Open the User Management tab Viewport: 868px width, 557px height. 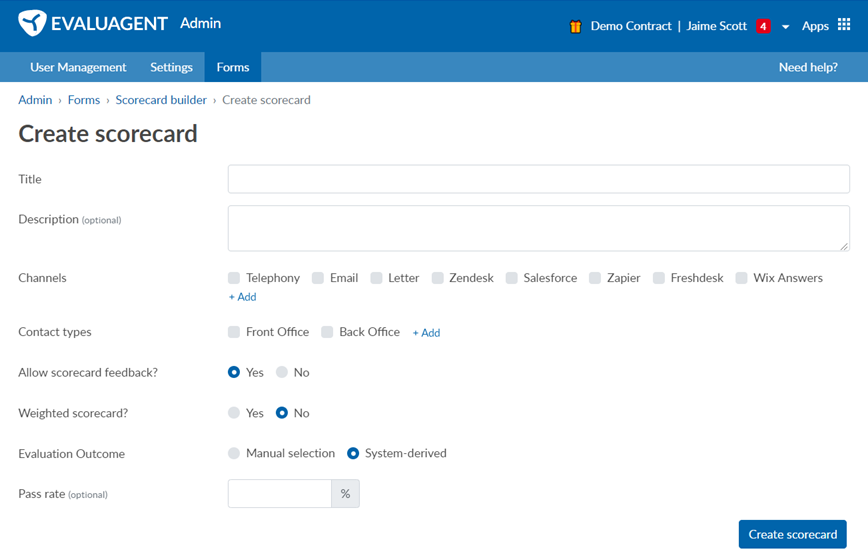[x=78, y=67]
